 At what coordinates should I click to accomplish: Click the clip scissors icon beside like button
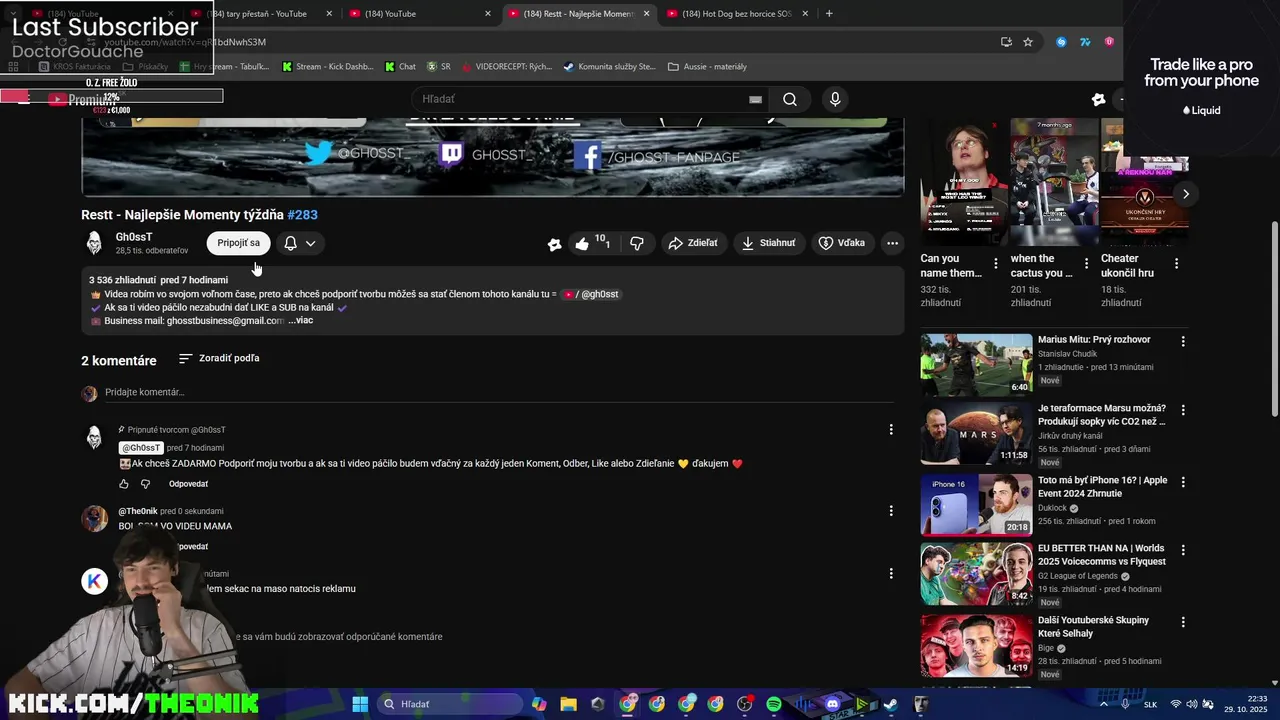pos(554,244)
